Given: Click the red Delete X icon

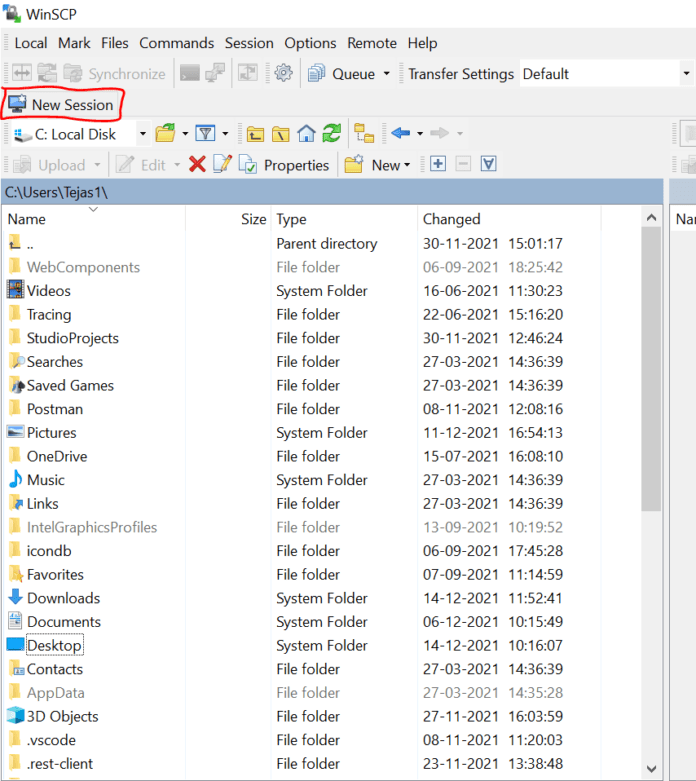Looking at the screenshot, I should pos(197,164).
